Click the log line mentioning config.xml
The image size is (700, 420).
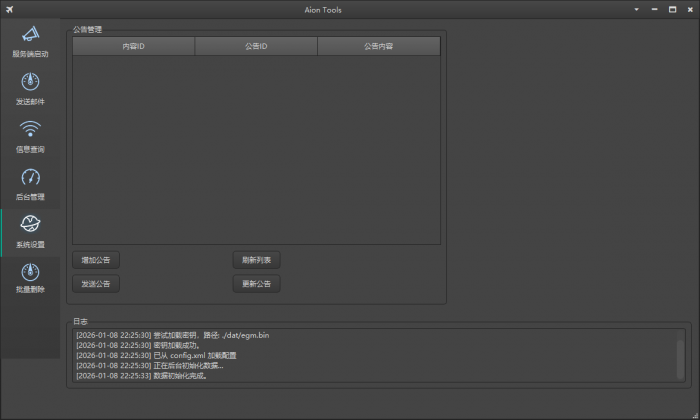point(156,356)
